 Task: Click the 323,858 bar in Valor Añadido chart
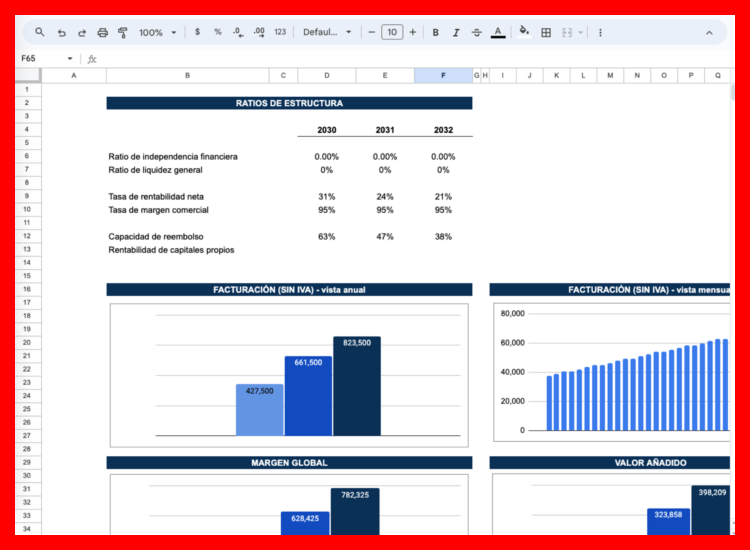point(668,521)
